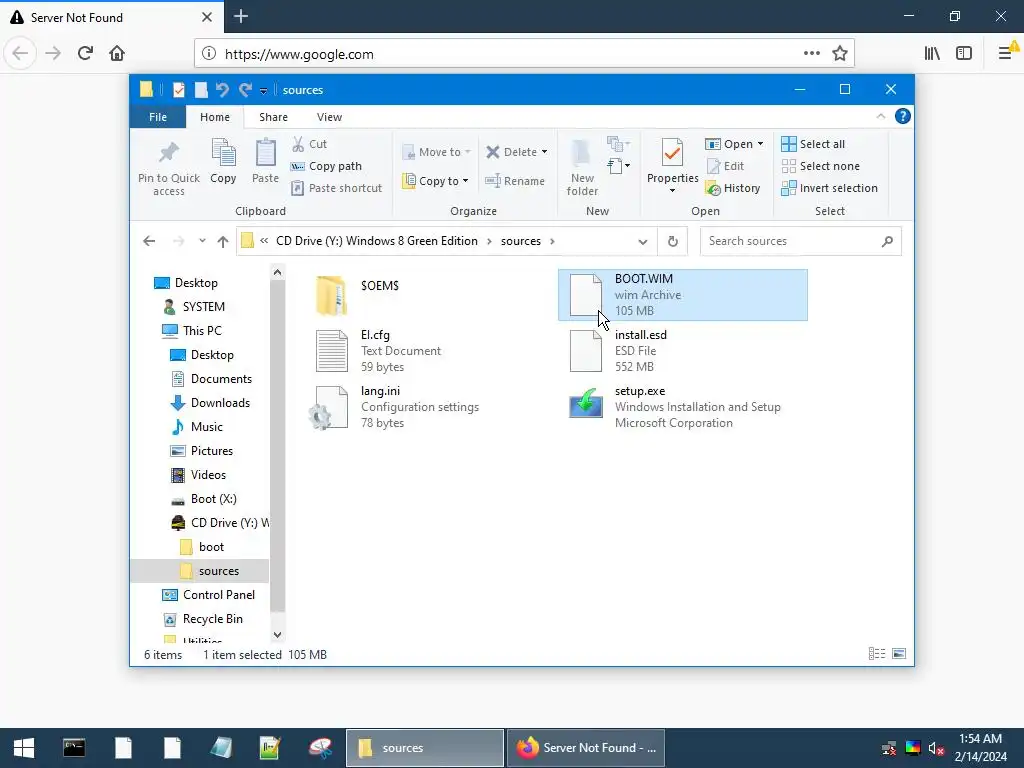The height and width of the screenshot is (768, 1024).
Task: Click CD Drive (Y:) breadcrumb in address bar
Action: click(x=377, y=241)
